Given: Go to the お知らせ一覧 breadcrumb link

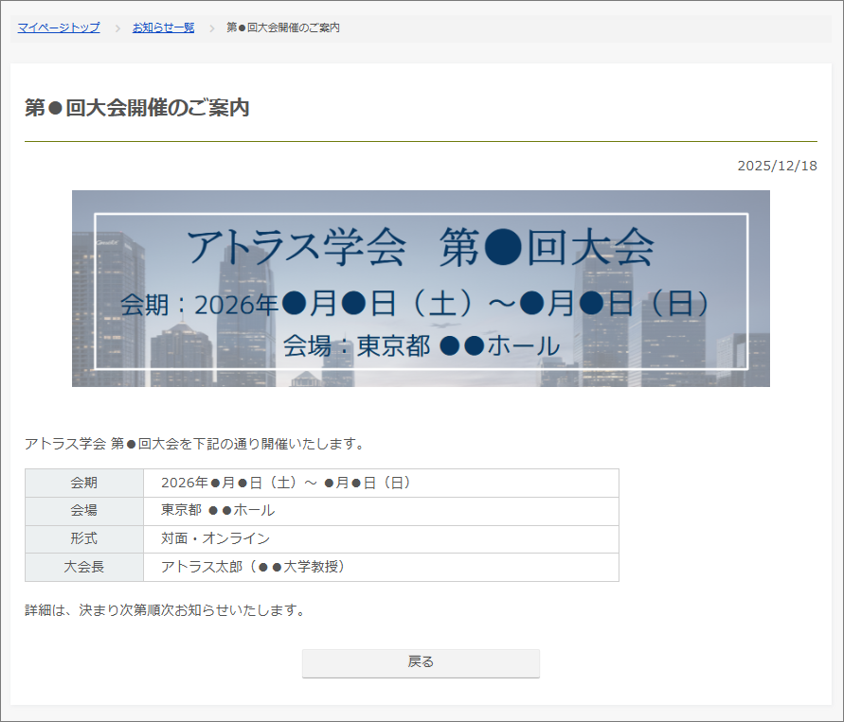Looking at the screenshot, I should click(x=163, y=28).
